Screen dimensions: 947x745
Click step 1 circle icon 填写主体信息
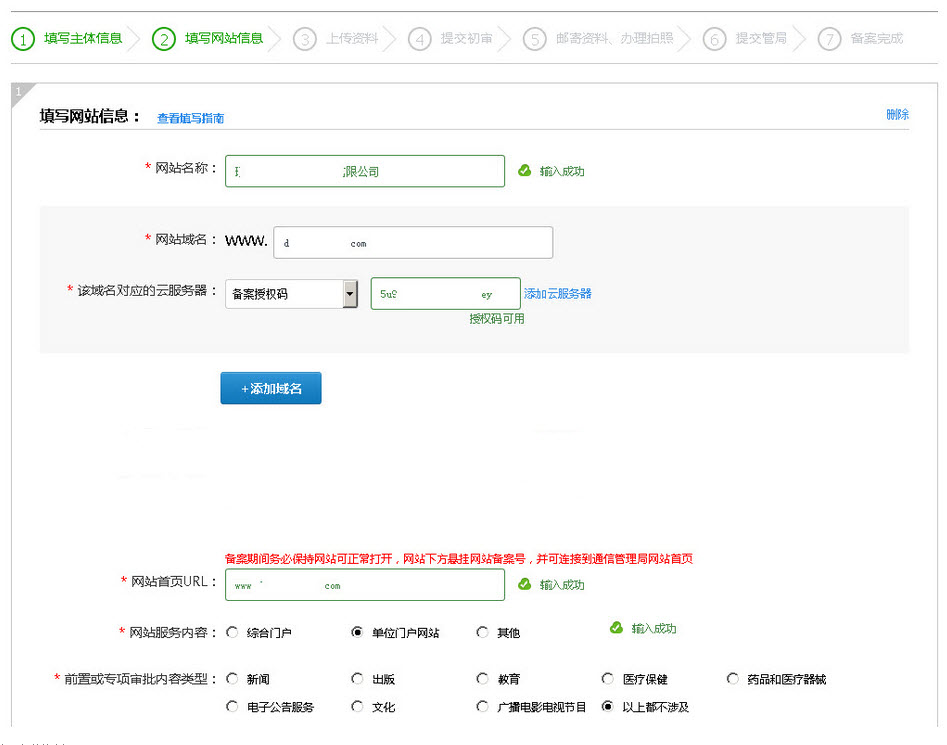(x=22, y=39)
